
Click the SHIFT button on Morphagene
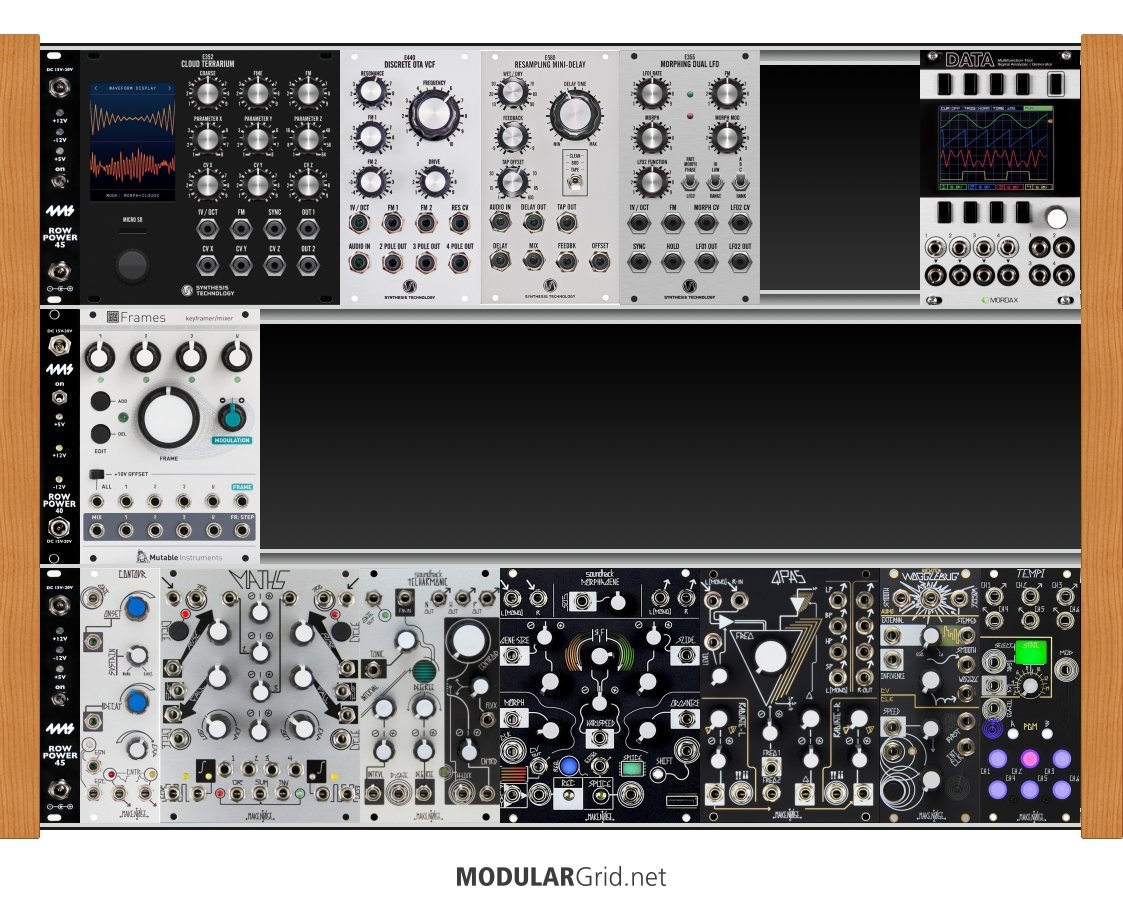(658, 773)
